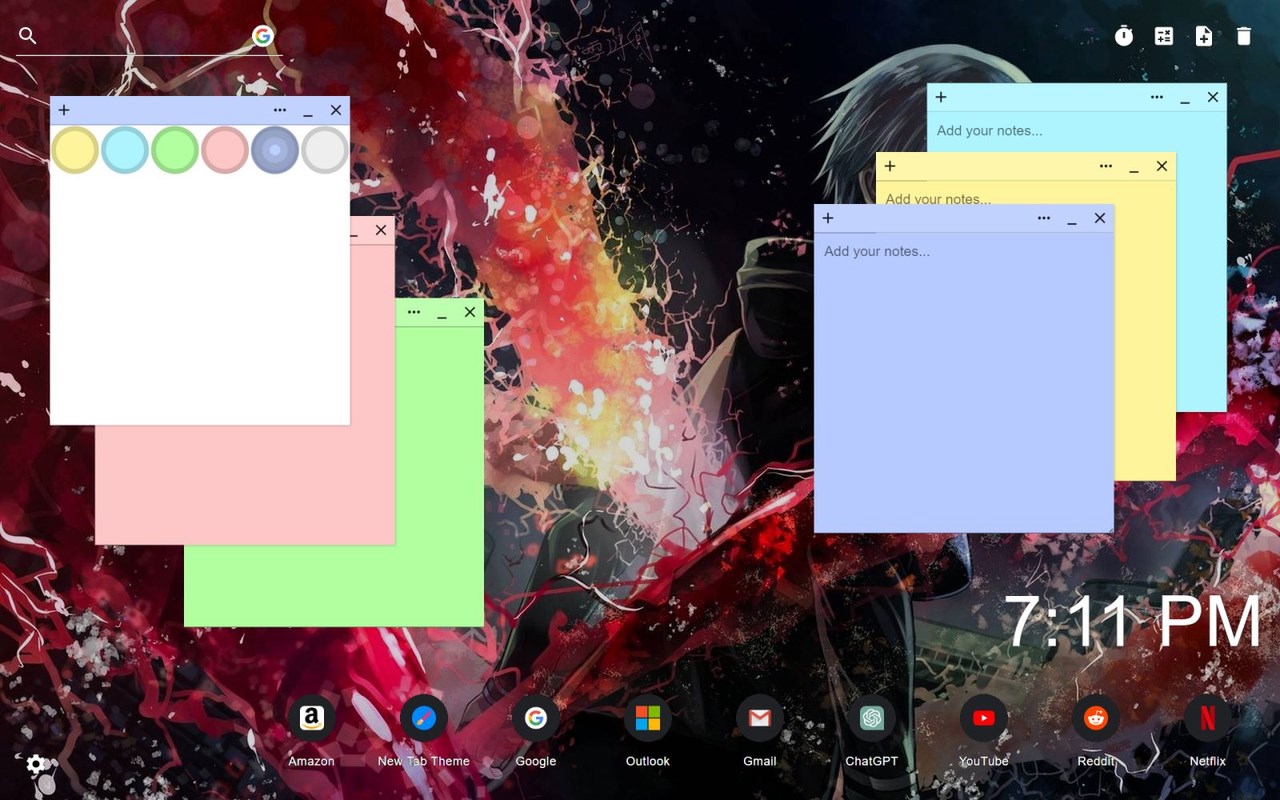Click the plus icon on the purple note
This screenshot has height=800, width=1280.
(828, 218)
